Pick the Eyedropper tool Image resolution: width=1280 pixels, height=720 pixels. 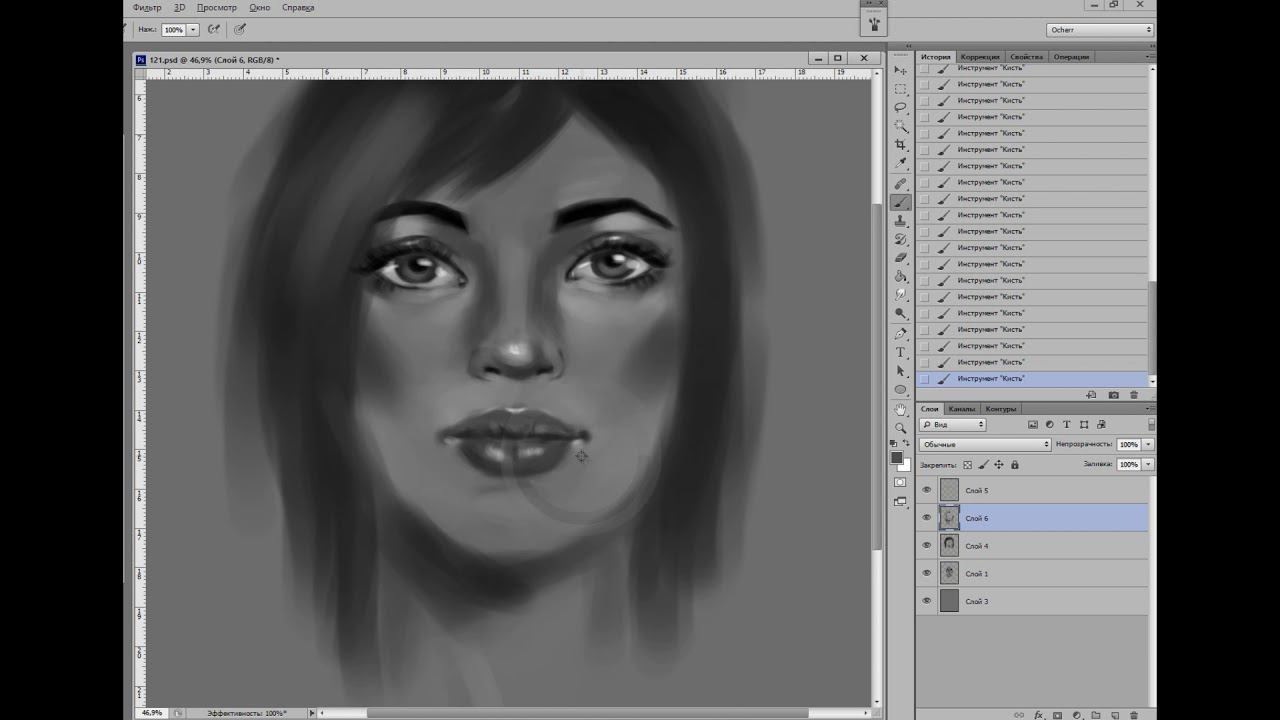pyautogui.click(x=900, y=164)
